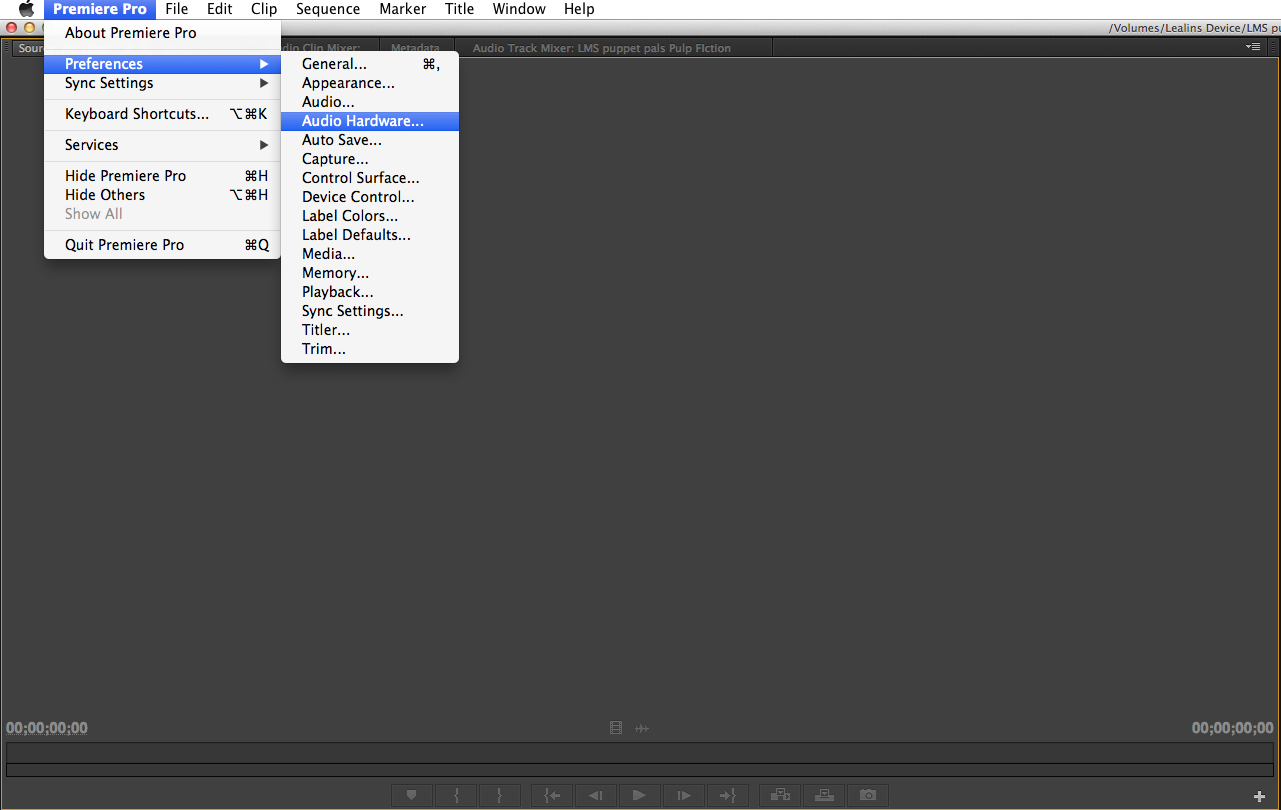Screen dimensions: 1281x810
Task: Switch to the Audio Track Mixer tab
Action: (x=602, y=48)
